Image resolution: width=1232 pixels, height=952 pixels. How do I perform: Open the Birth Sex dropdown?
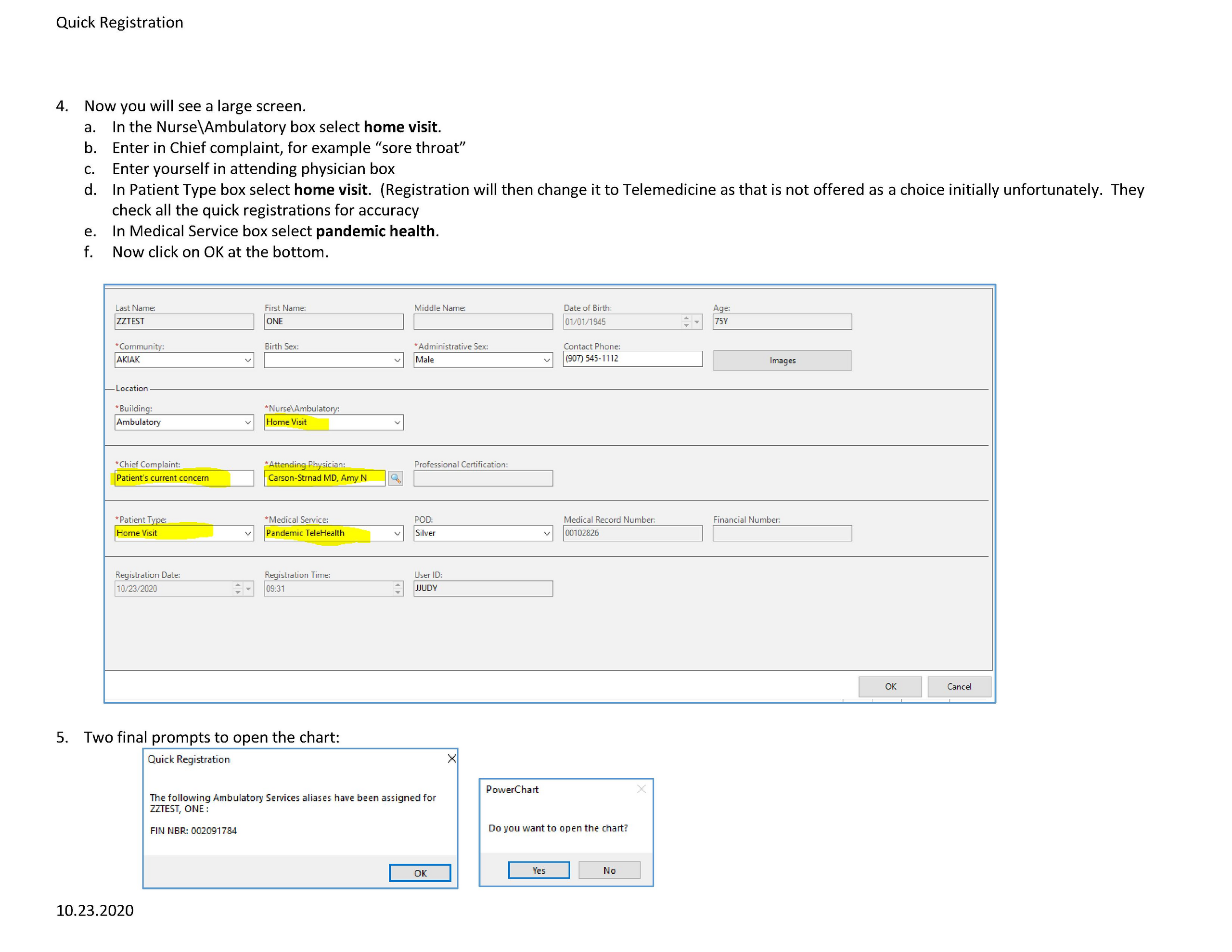(397, 360)
